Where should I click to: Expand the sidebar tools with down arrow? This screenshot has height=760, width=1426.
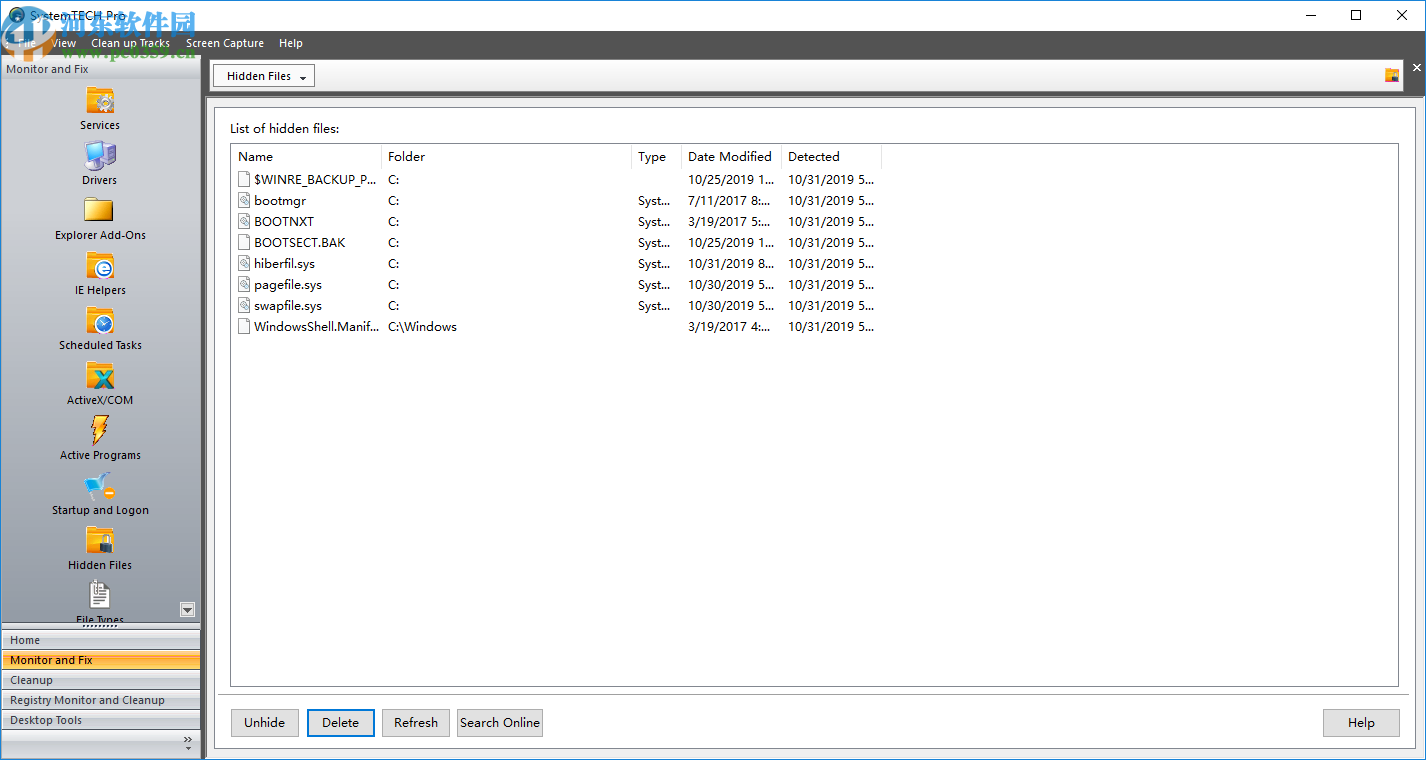pyautogui.click(x=187, y=609)
